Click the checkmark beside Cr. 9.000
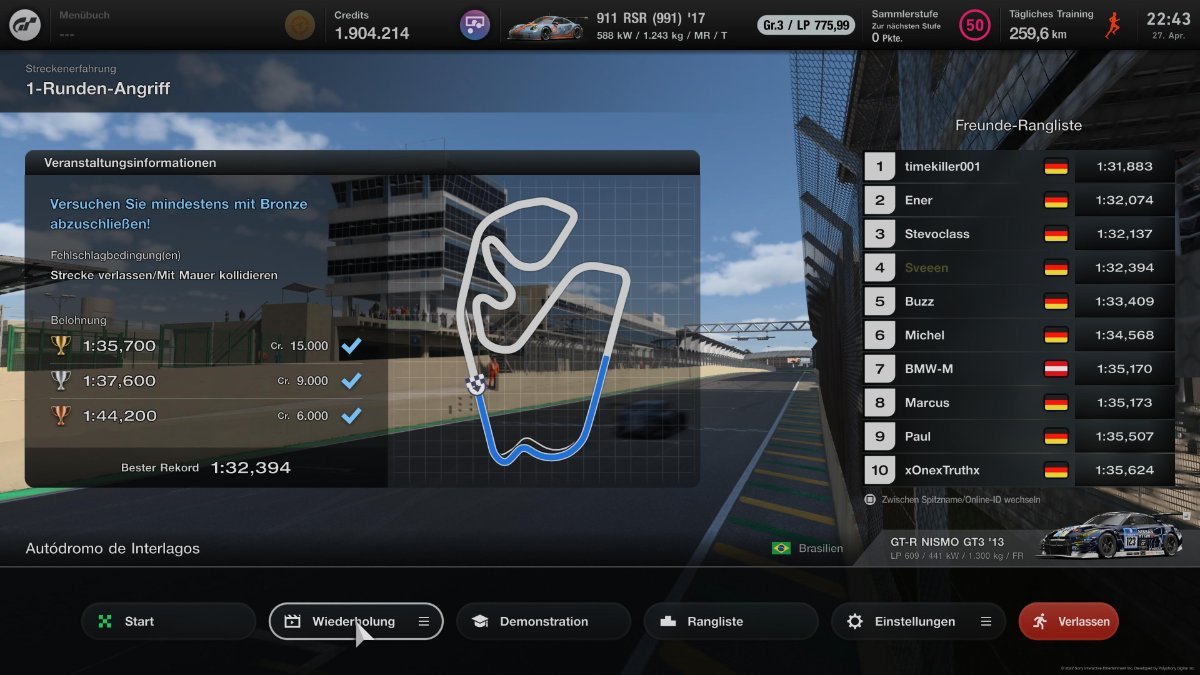The width and height of the screenshot is (1200, 675). pos(351,381)
